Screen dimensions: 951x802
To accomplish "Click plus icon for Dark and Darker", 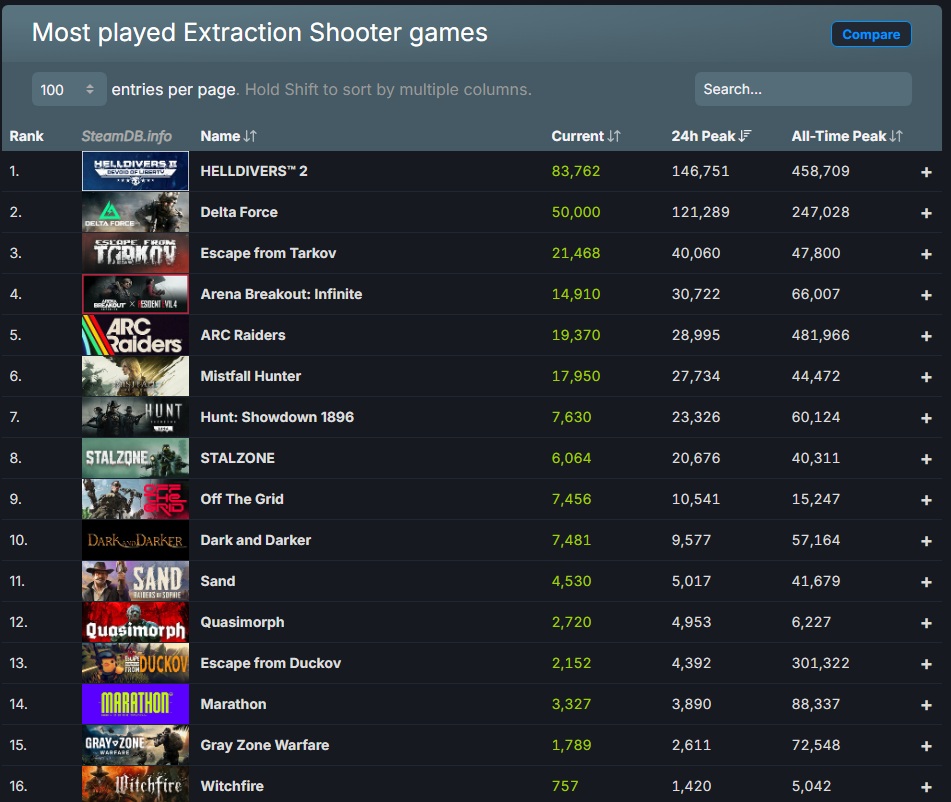I will (926, 541).
